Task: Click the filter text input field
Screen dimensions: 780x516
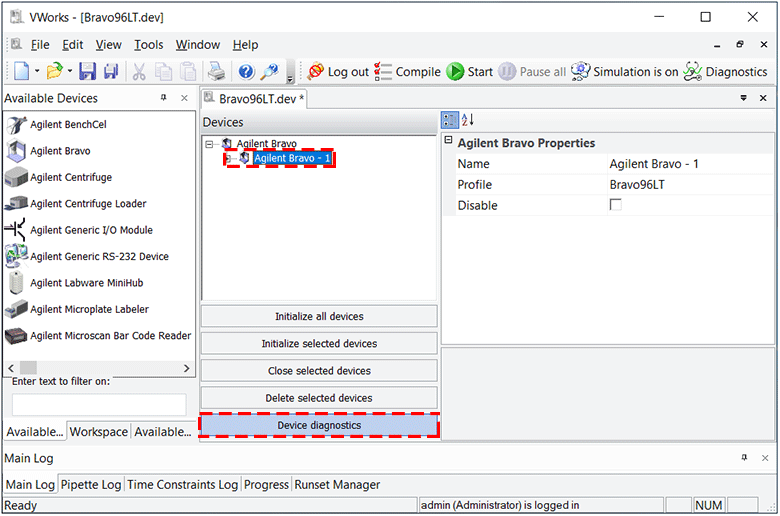Action: click(x=99, y=405)
